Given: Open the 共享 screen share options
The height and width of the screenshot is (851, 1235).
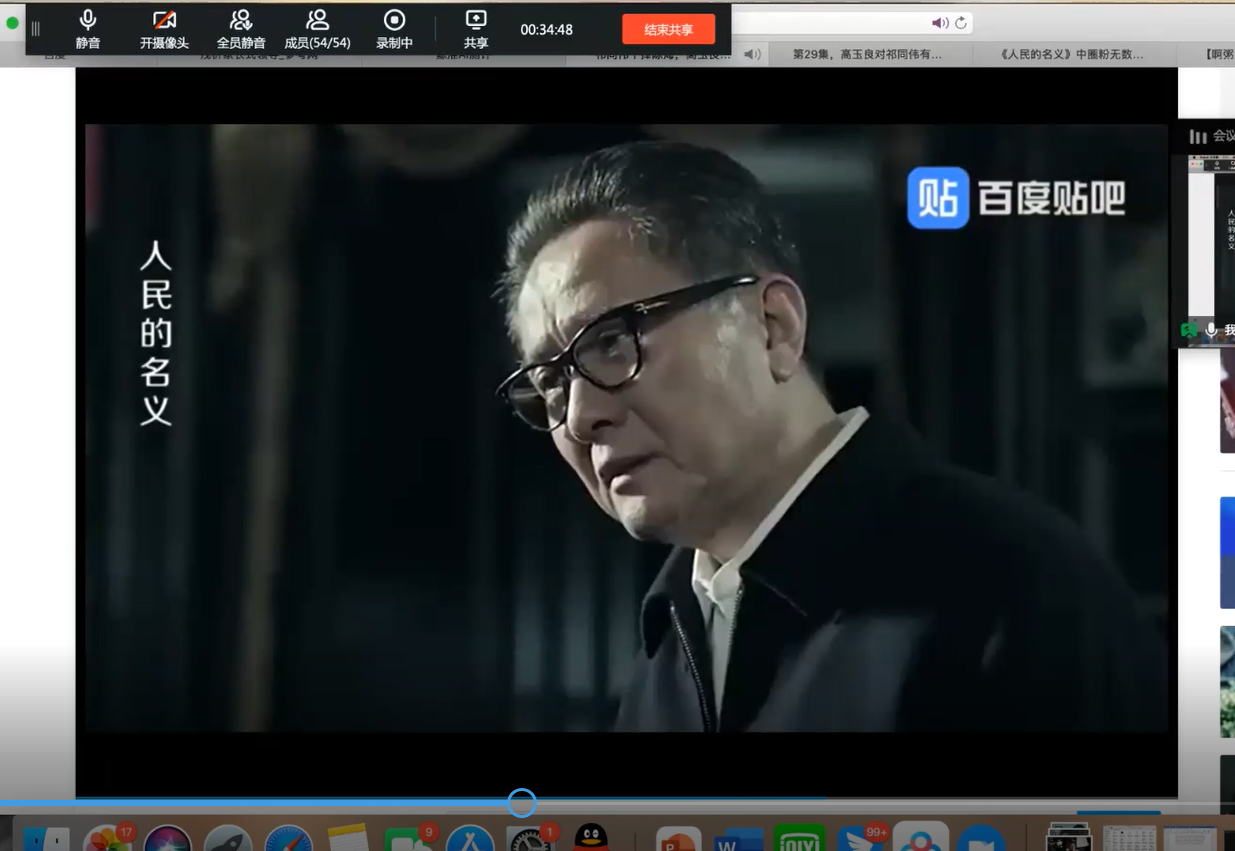Looking at the screenshot, I should [x=476, y=29].
